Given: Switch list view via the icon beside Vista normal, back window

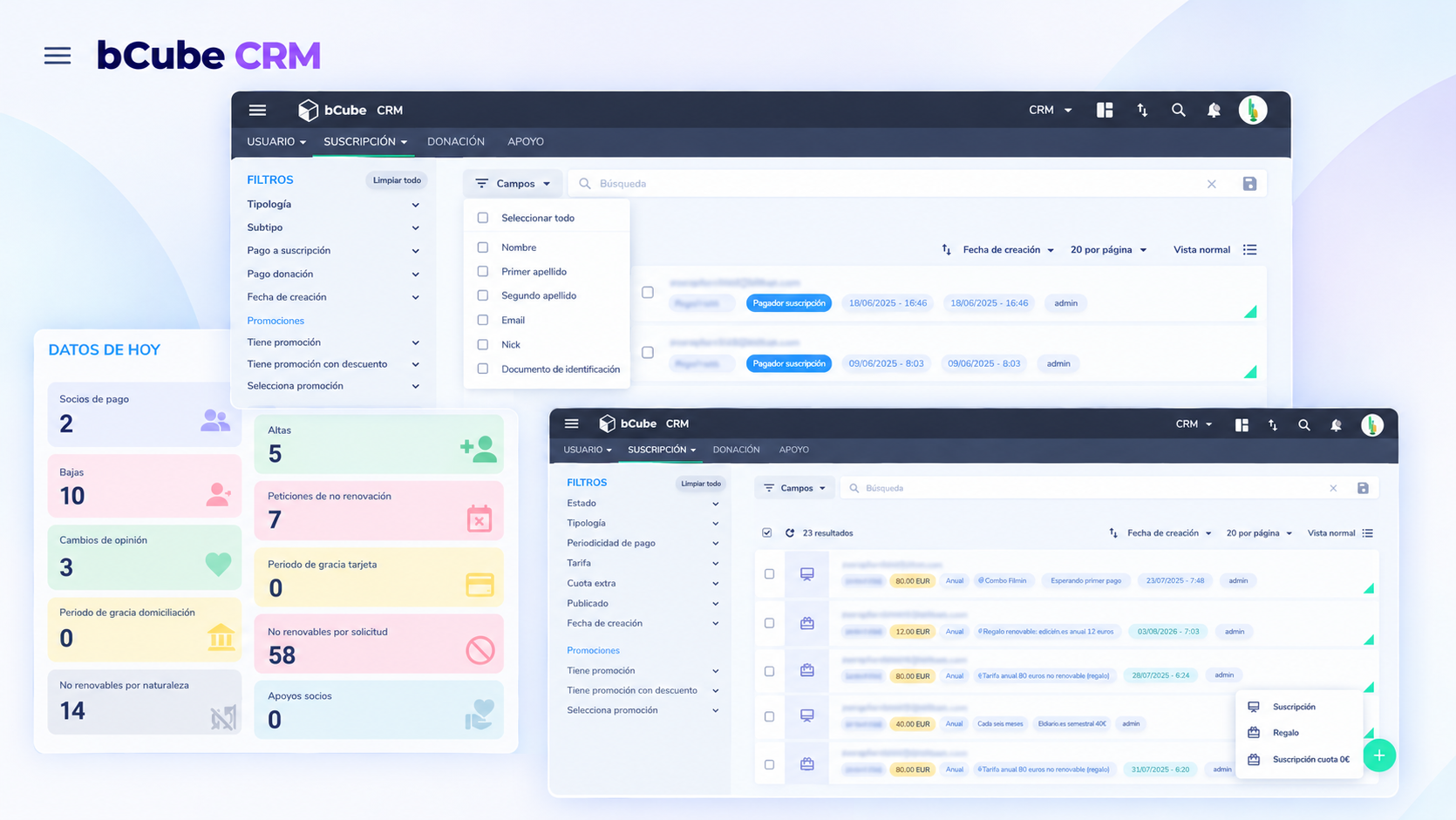Looking at the screenshot, I should 1250,250.
